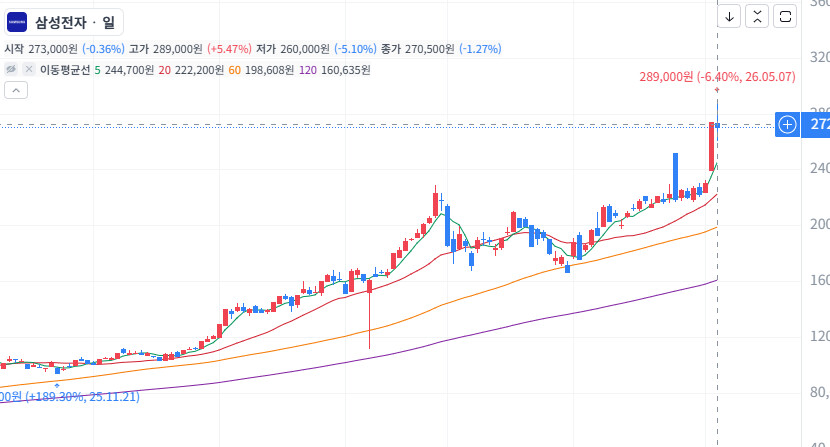Click the 5-day average value 244,700원

[x=129, y=70]
